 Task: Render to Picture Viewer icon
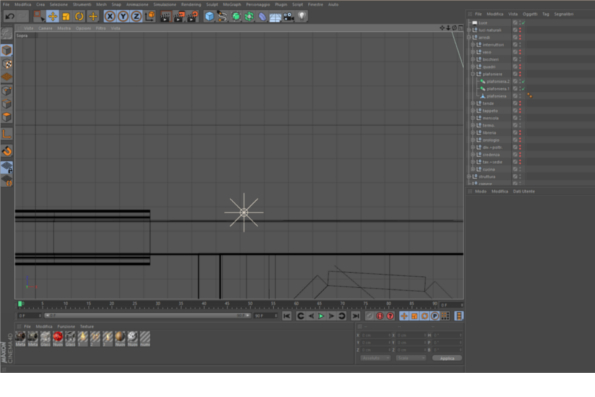pos(179,16)
